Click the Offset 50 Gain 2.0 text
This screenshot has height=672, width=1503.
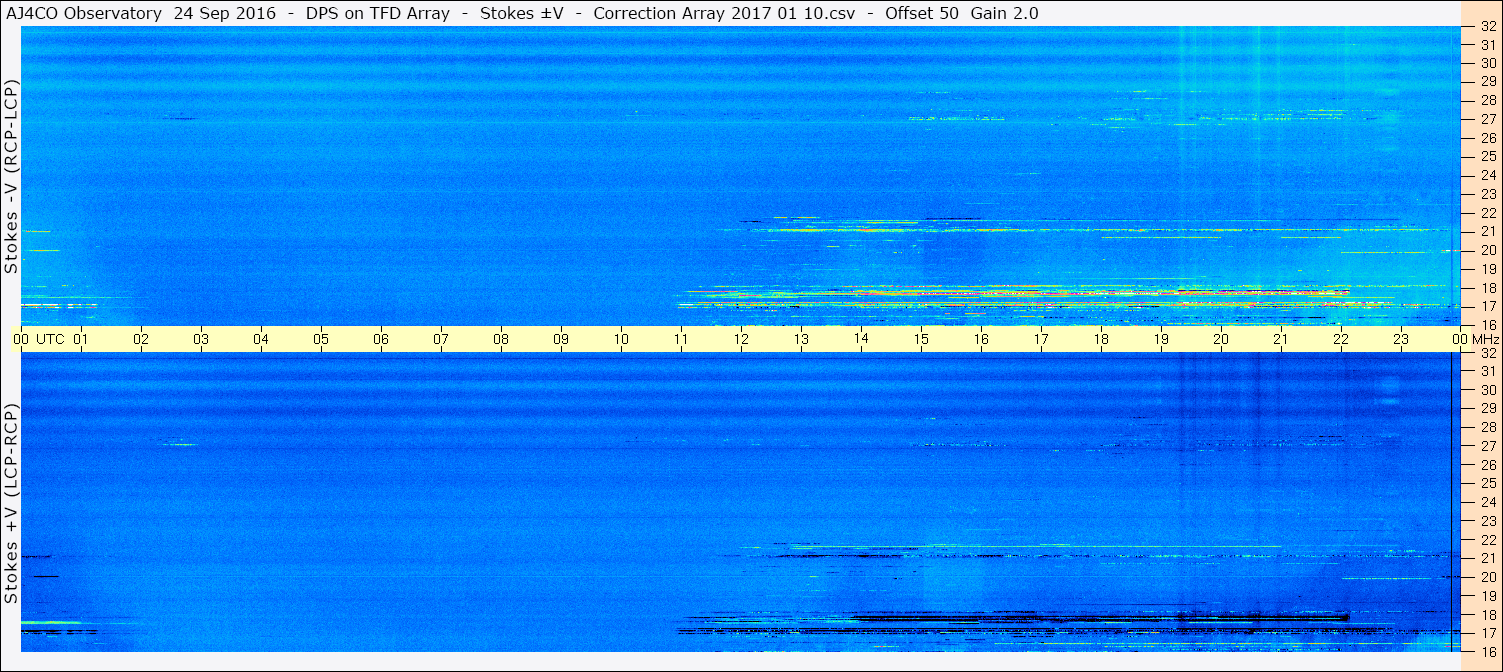(x=962, y=13)
